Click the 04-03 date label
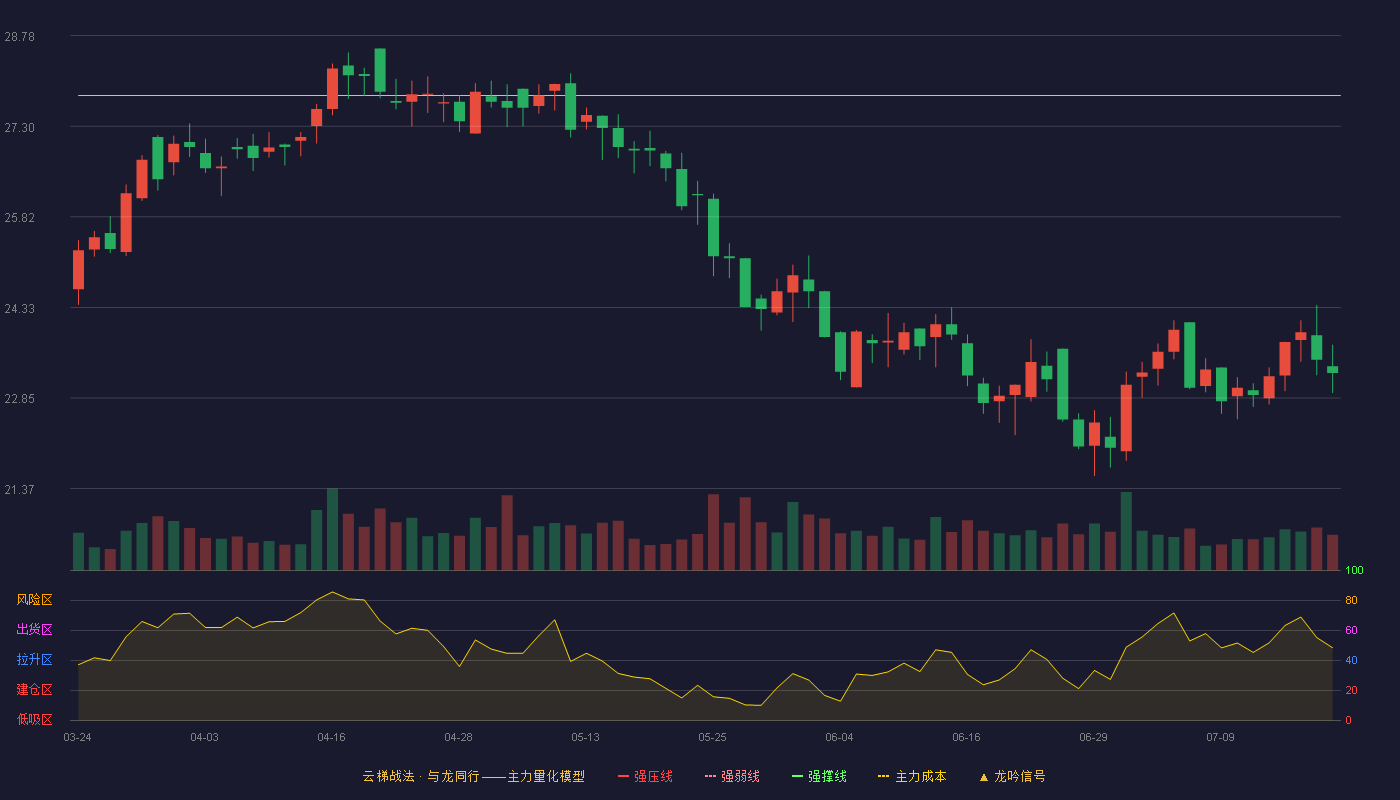This screenshot has width=1400, height=800. point(204,737)
